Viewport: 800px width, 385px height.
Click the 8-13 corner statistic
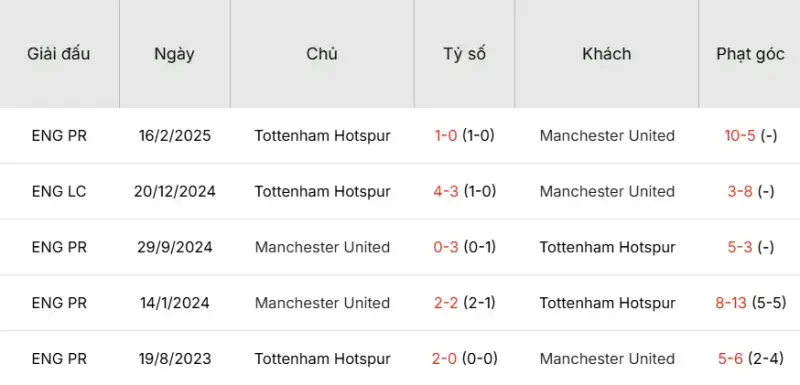(731, 303)
